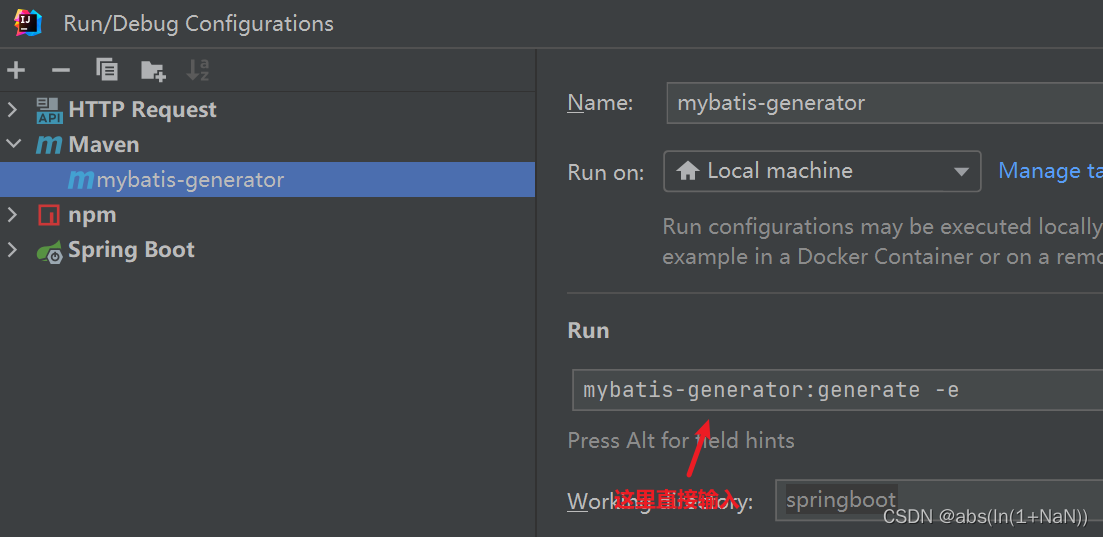Select the Maven group row
This screenshot has width=1103, height=537.
coord(267,144)
